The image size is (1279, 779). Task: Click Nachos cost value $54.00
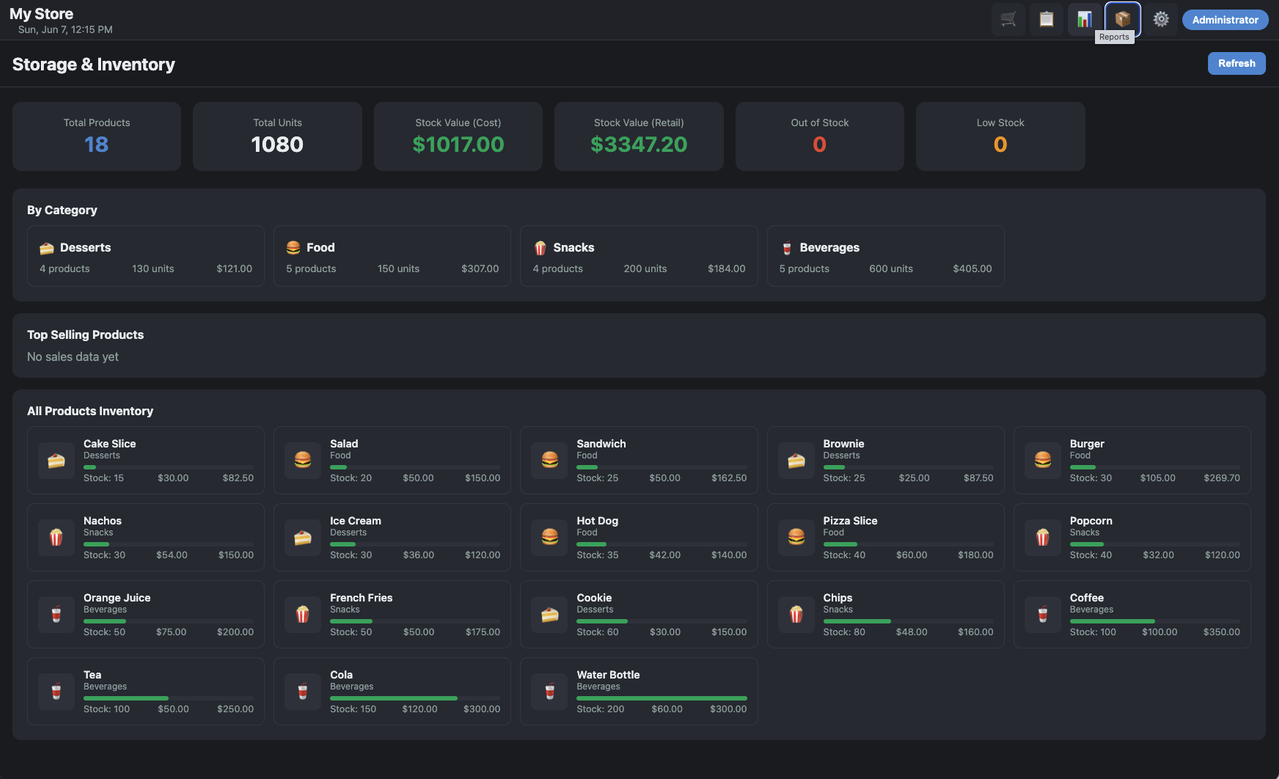tap(172, 555)
